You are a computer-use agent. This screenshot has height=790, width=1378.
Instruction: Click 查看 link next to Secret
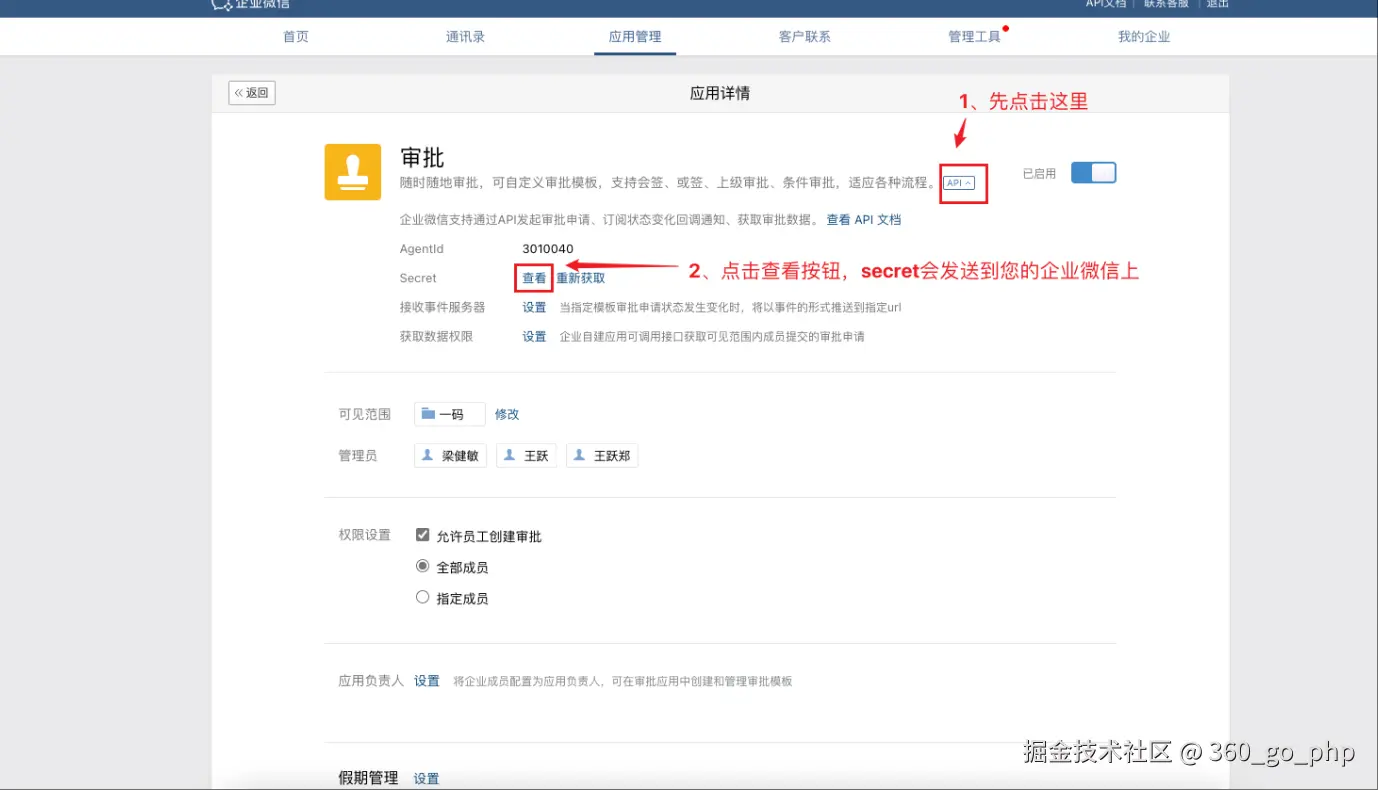click(x=534, y=278)
